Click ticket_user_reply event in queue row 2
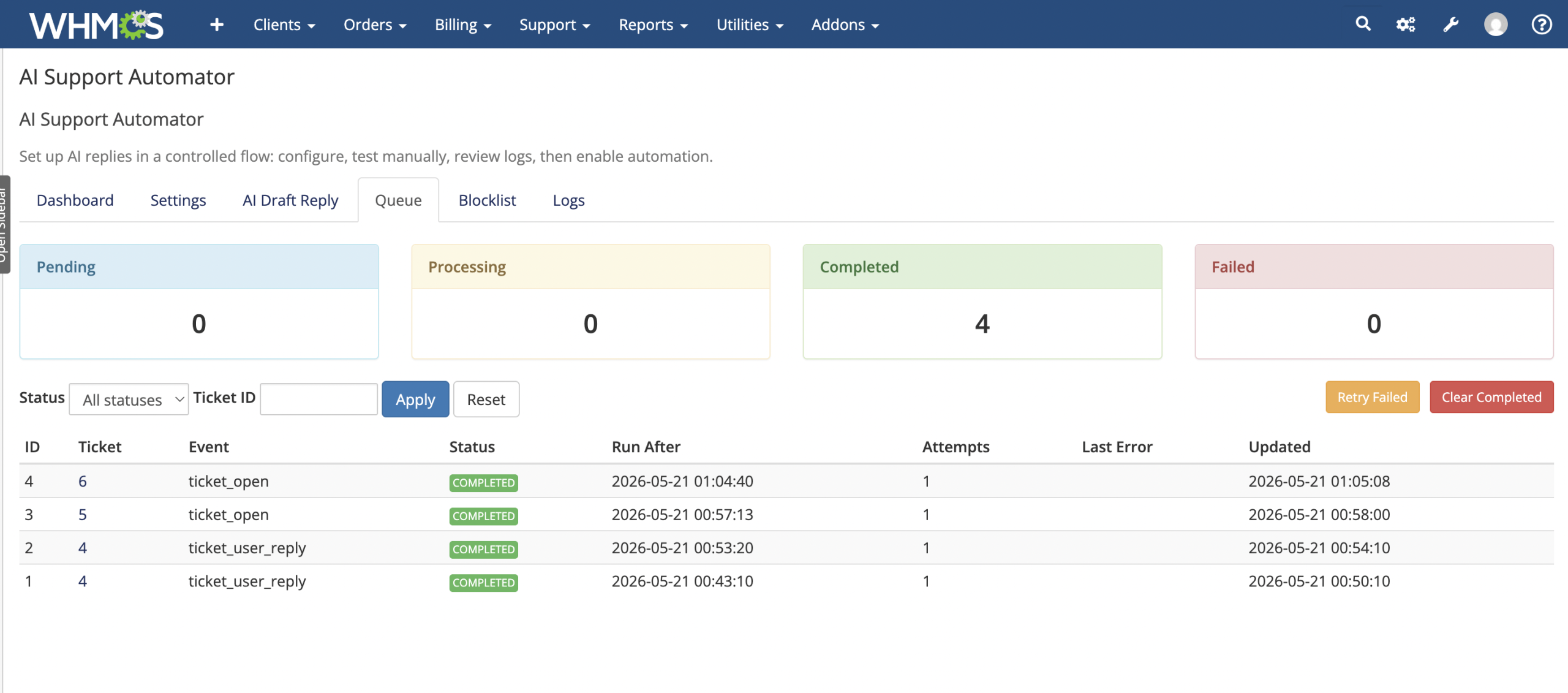The image size is (1568, 693). (x=247, y=548)
